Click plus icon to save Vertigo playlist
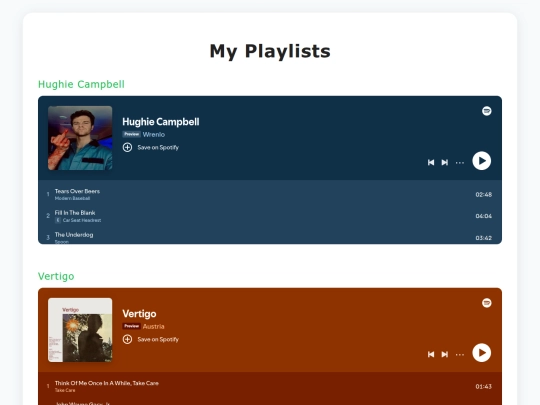The image size is (540, 405). [127, 339]
